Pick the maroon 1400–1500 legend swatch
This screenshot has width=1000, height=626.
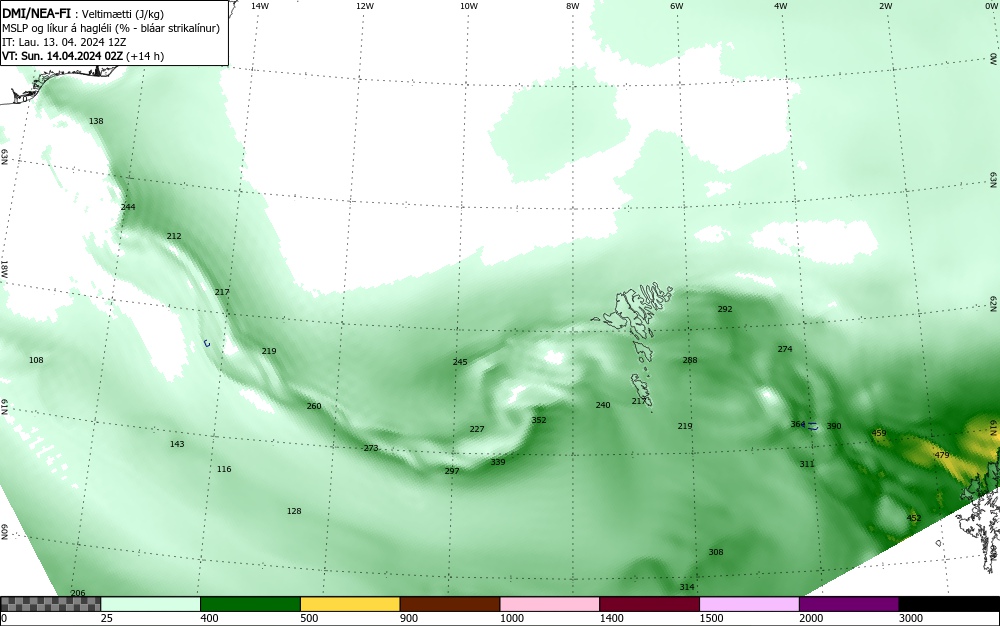coord(649,604)
